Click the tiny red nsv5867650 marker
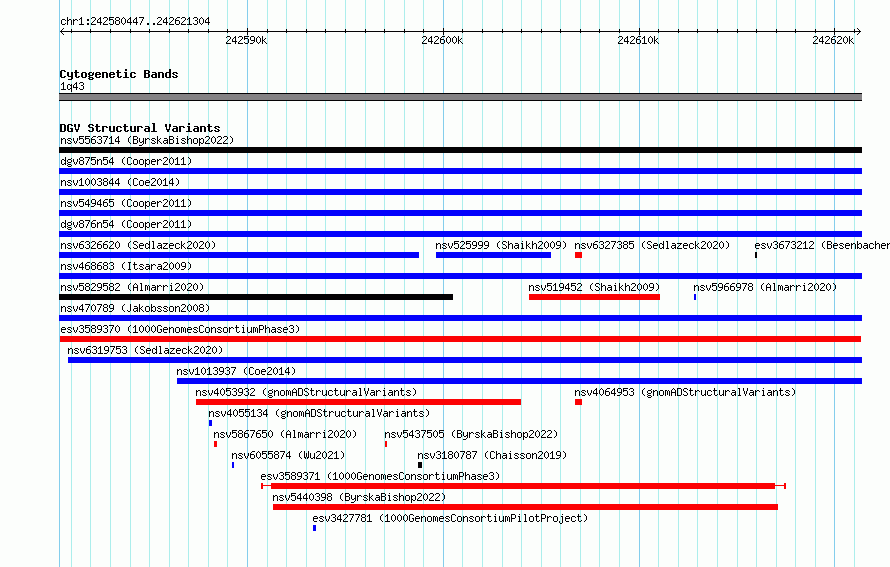The height and width of the screenshot is (567, 890). [x=215, y=444]
